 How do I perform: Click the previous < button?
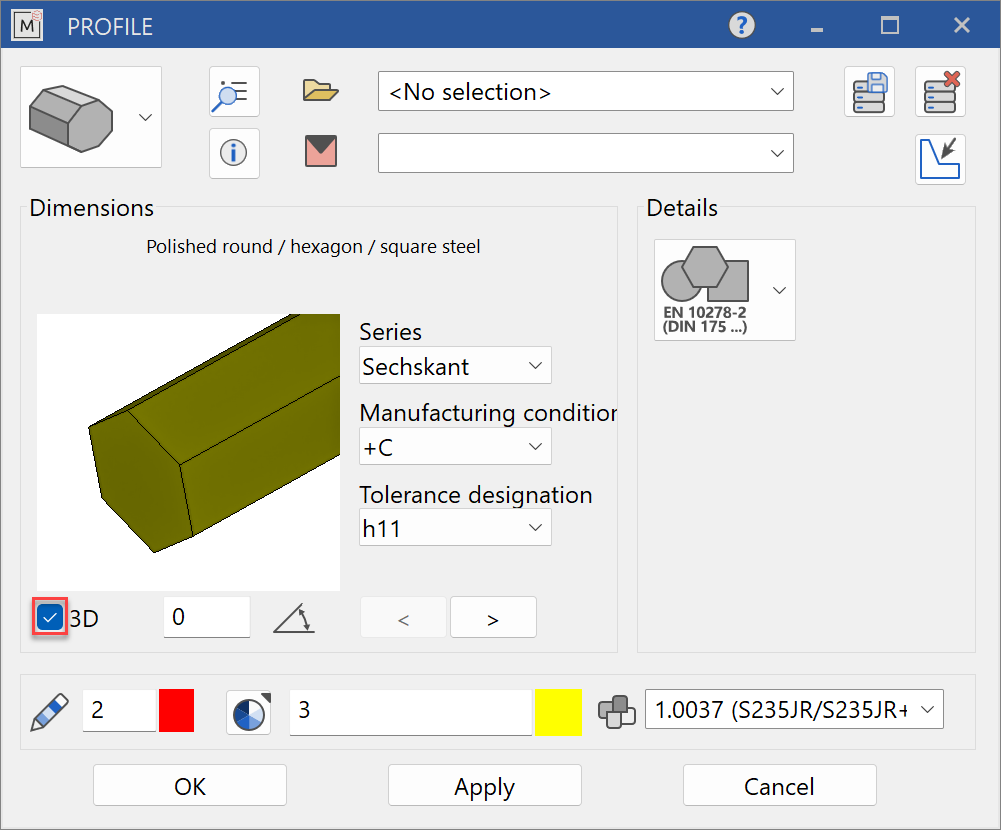(x=403, y=617)
